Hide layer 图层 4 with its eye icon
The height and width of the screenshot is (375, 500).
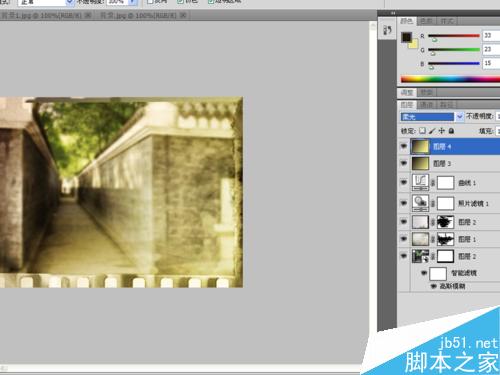pos(404,146)
